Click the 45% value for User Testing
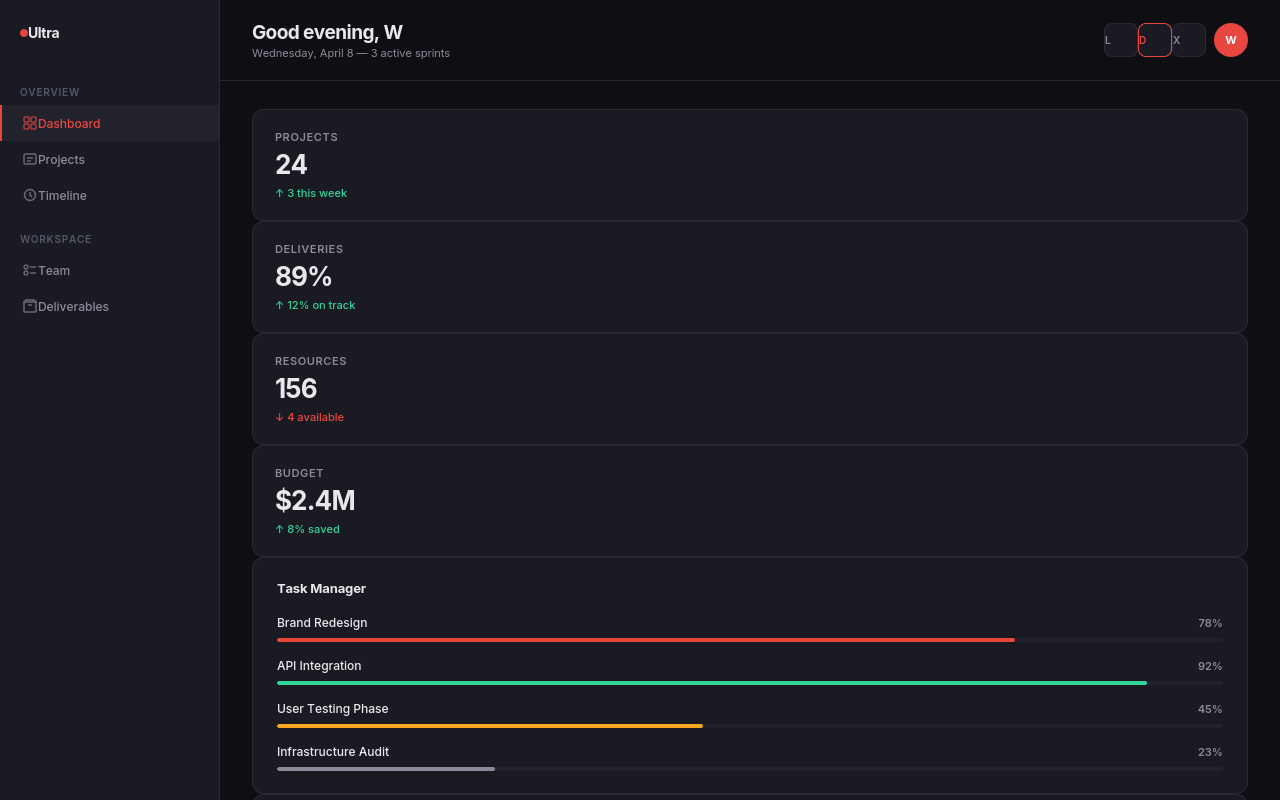This screenshot has width=1280, height=800. click(1210, 709)
